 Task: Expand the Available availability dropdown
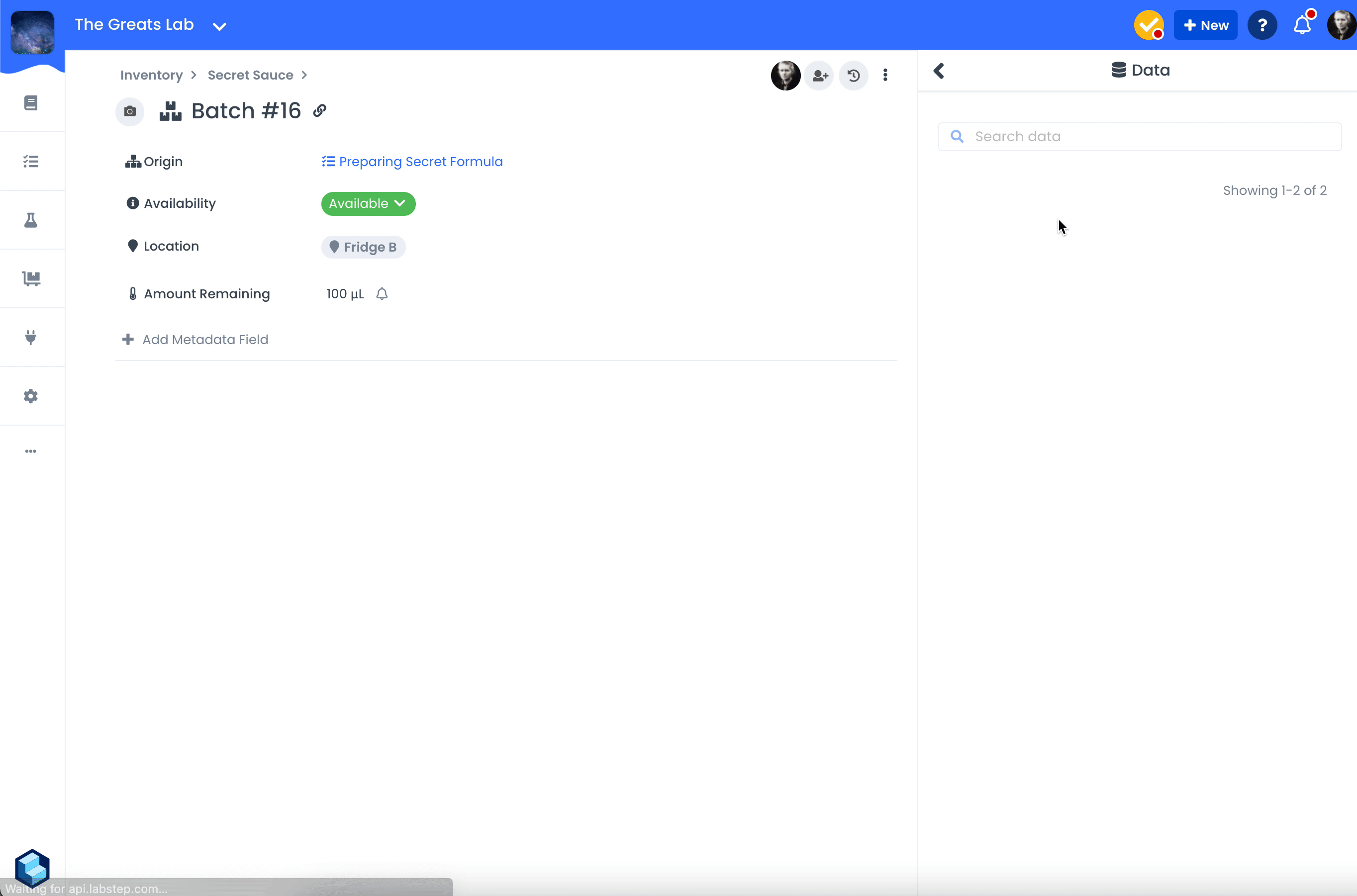[x=368, y=204]
